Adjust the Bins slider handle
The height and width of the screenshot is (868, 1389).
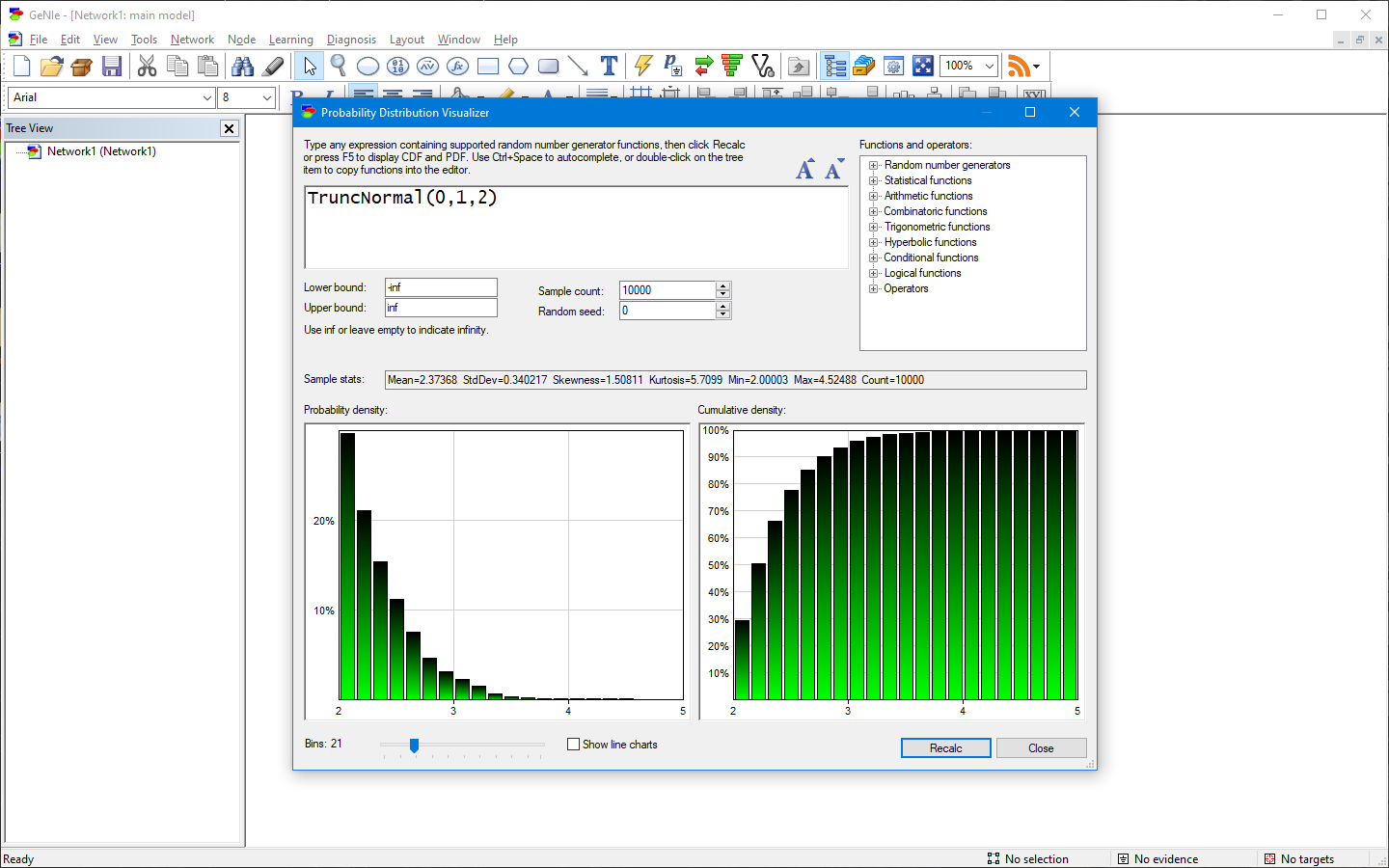[414, 745]
